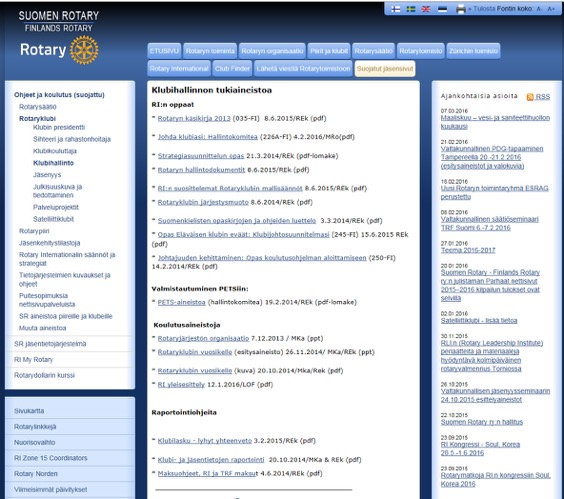Viewport: 564px width, 499px height.
Task: Switch language with the UK flag icon
Action: point(426,9)
